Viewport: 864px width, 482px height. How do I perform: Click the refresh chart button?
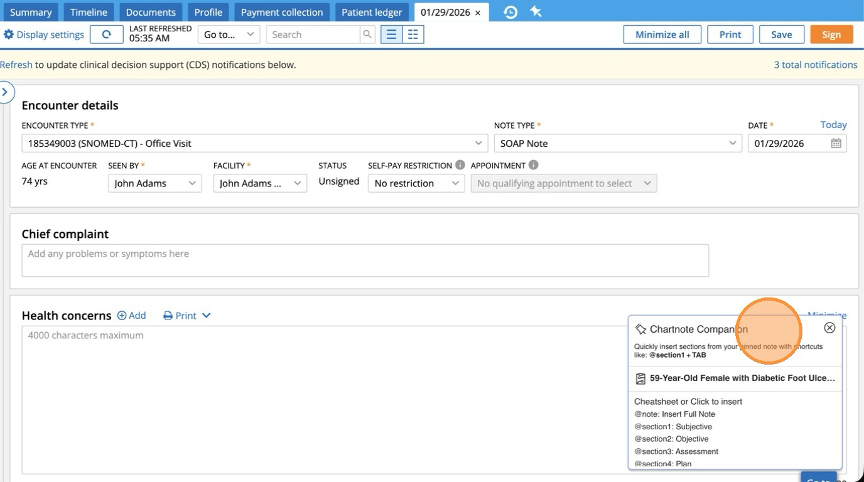(x=107, y=34)
